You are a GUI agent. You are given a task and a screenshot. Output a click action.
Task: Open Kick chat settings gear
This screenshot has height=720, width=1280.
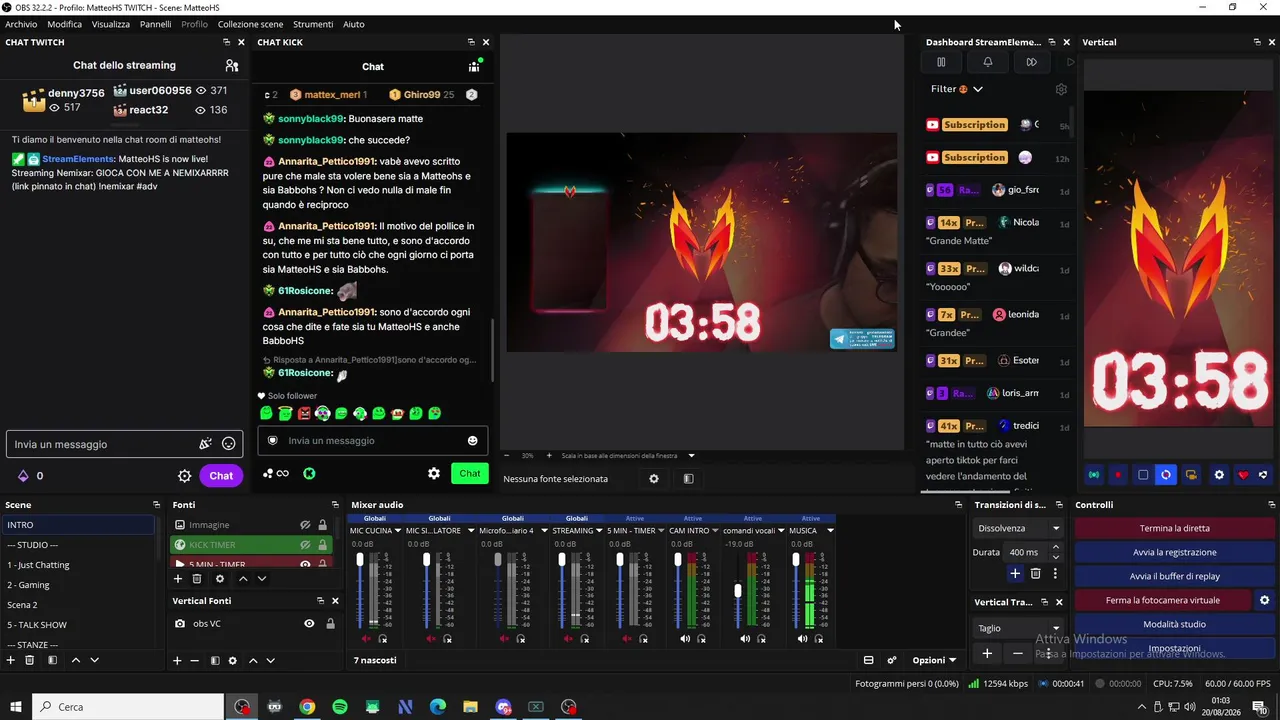[x=434, y=473]
